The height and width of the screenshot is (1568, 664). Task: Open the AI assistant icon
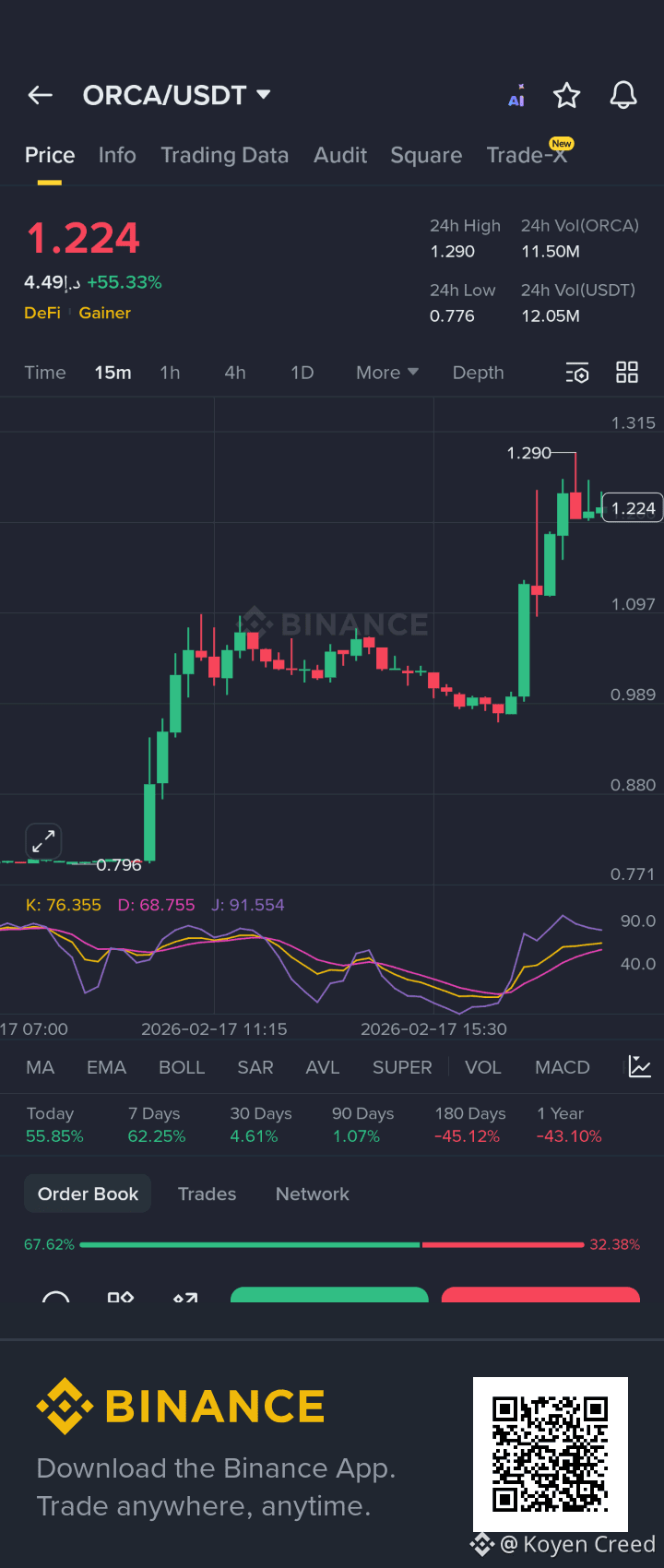click(516, 96)
